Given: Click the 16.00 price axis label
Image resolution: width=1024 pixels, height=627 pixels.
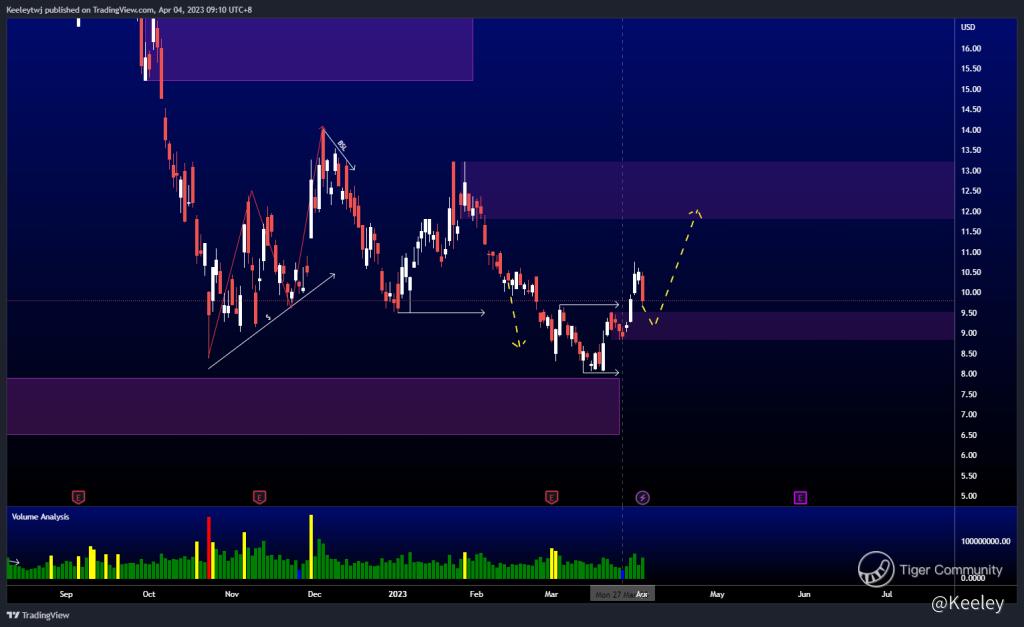Looking at the screenshot, I should pos(970,48).
